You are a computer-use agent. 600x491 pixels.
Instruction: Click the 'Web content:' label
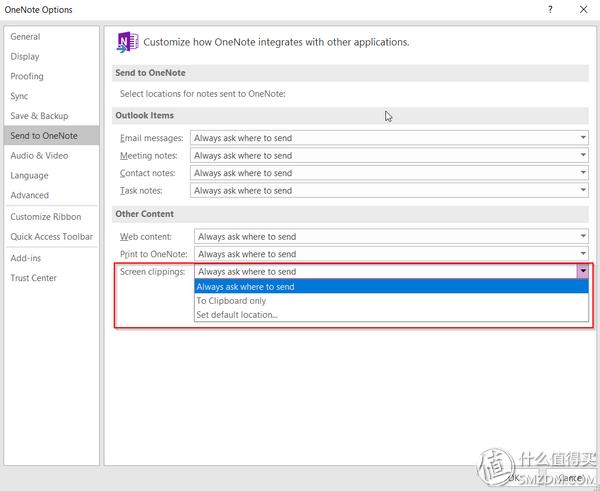146,237
